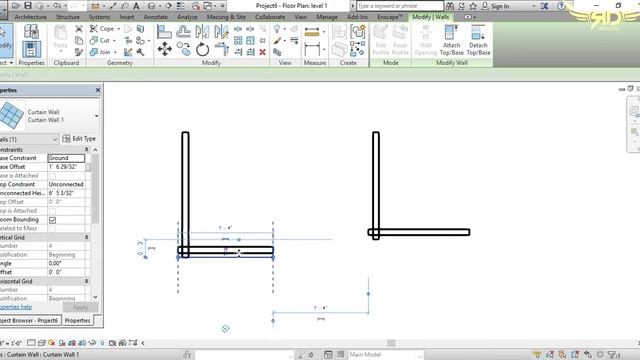Screen dimensions: 640x360
Task: Collapse the Horizontal Grid section
Action: click(x=87, y=281)
